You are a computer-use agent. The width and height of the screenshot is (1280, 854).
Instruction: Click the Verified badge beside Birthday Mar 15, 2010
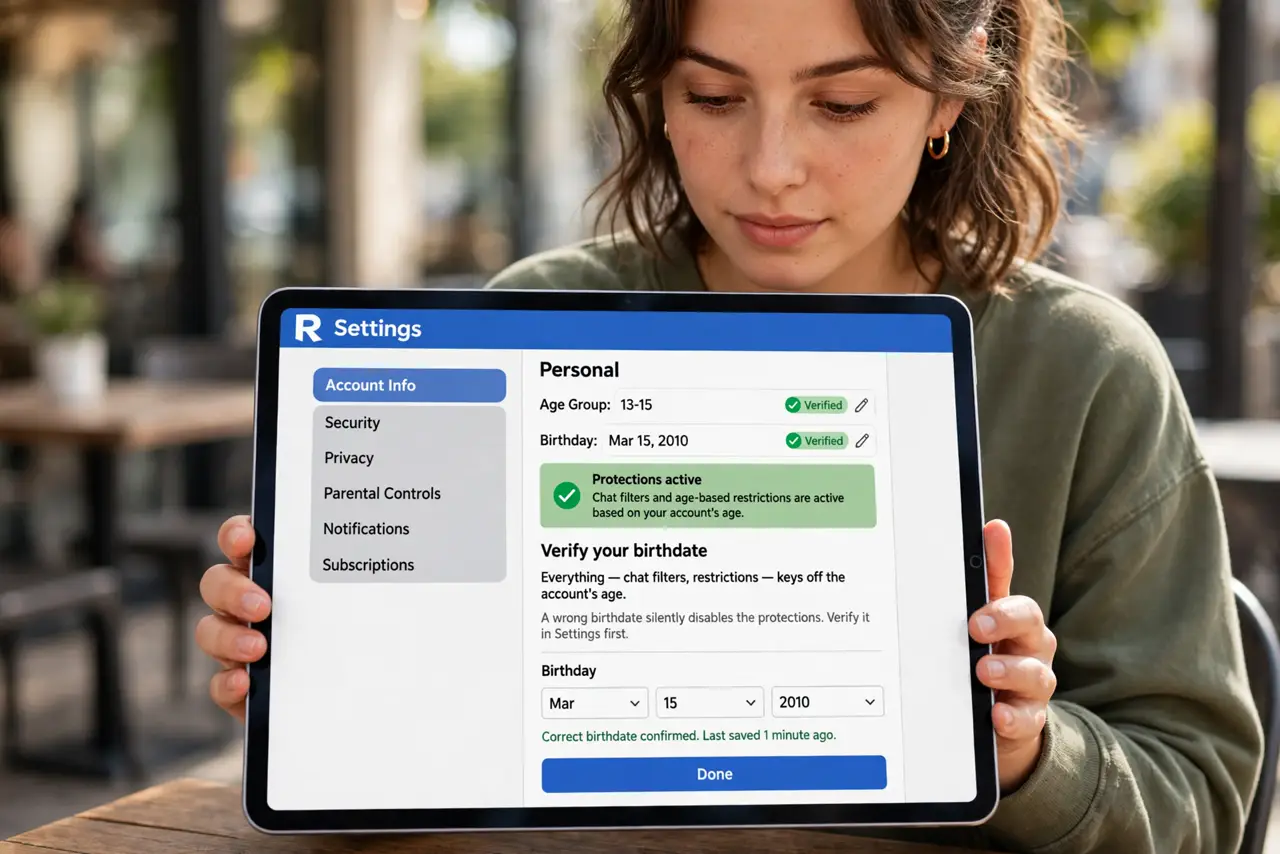[816, 440]
